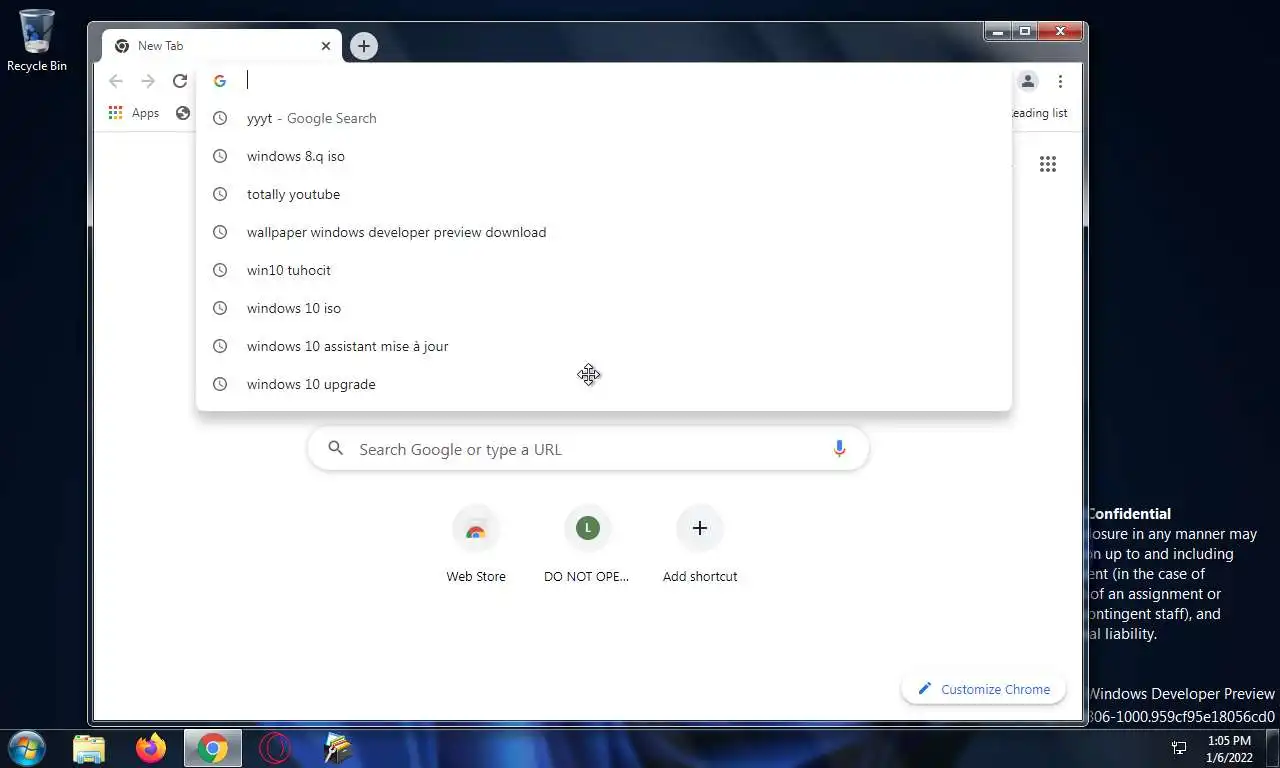The height and width of the screenshot is (768, 1280).
Task: Select the 'windows 10 iso' suggestion
Action: (604, 308)
